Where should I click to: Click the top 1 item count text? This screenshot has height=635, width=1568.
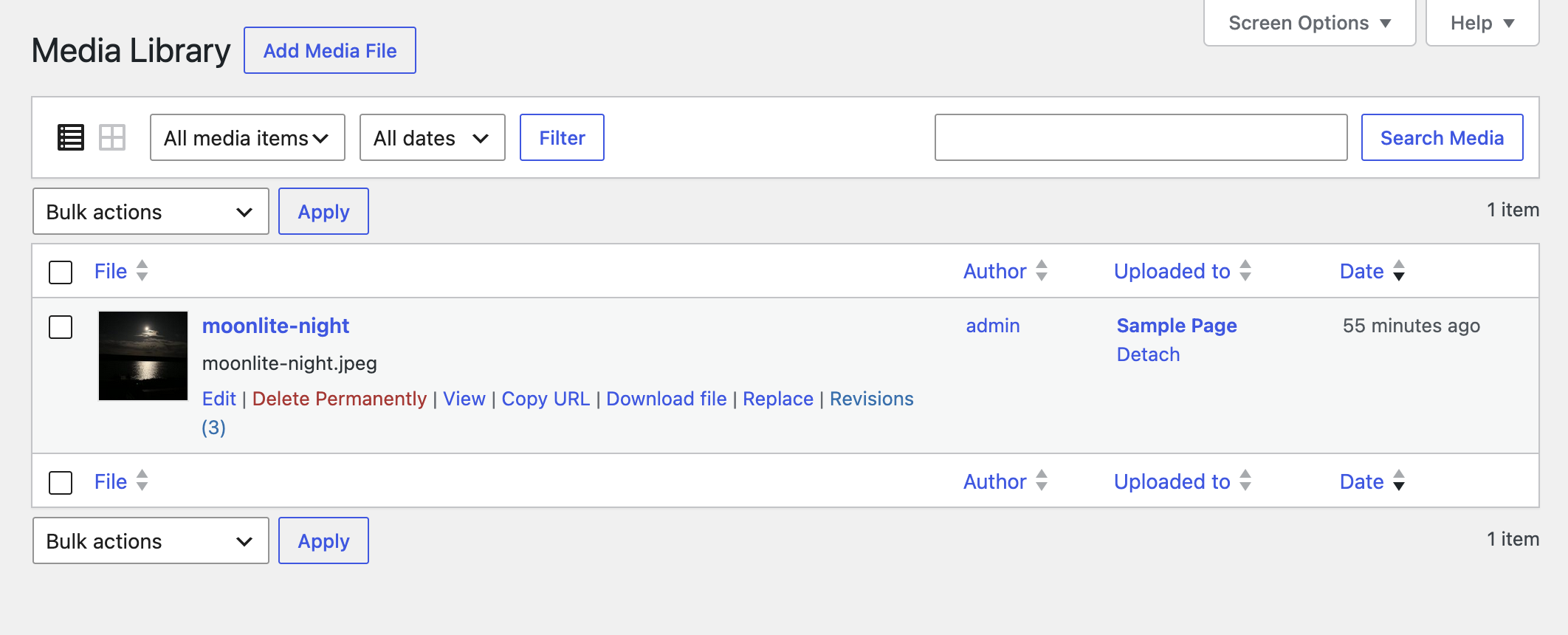1513,210
